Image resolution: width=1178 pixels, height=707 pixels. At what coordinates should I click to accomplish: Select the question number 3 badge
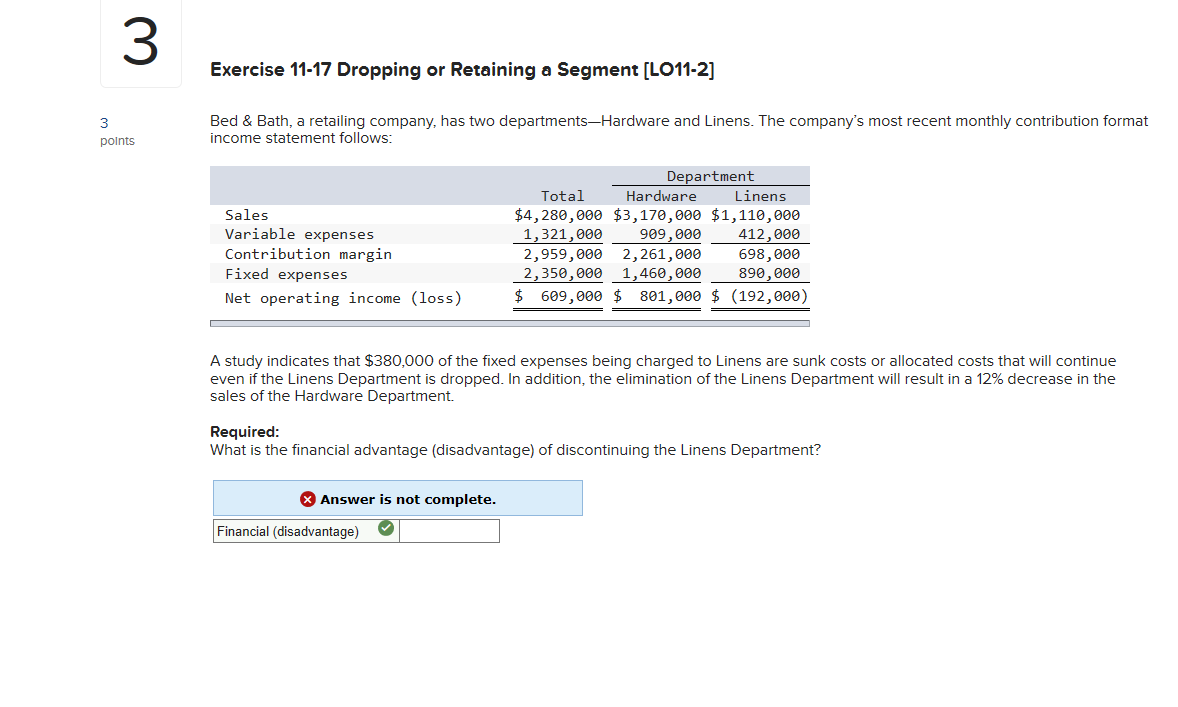tap(140, 42)
